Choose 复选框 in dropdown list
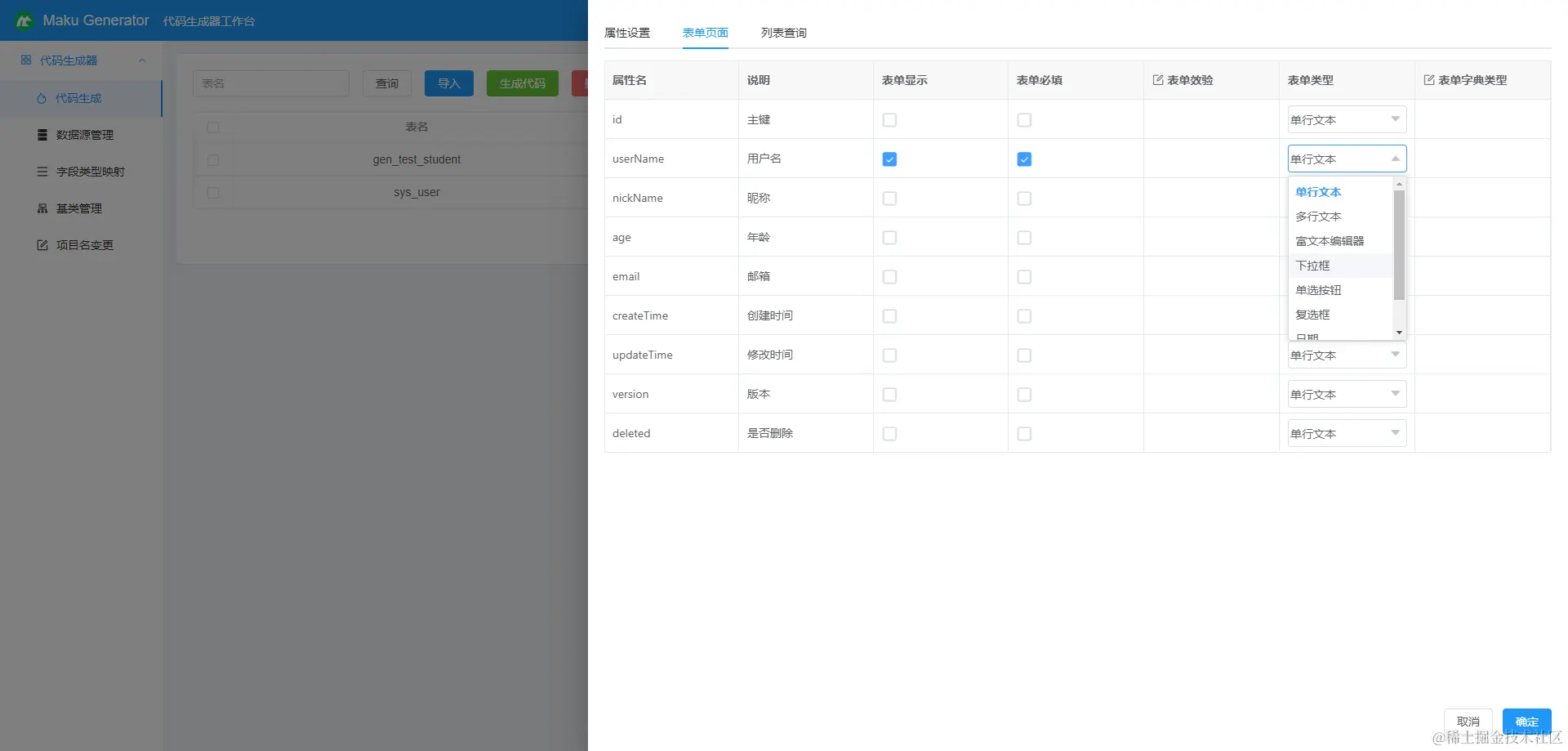Image resolution: width=1568 pixels, height=751 pixels. [x=1340, y=315]
